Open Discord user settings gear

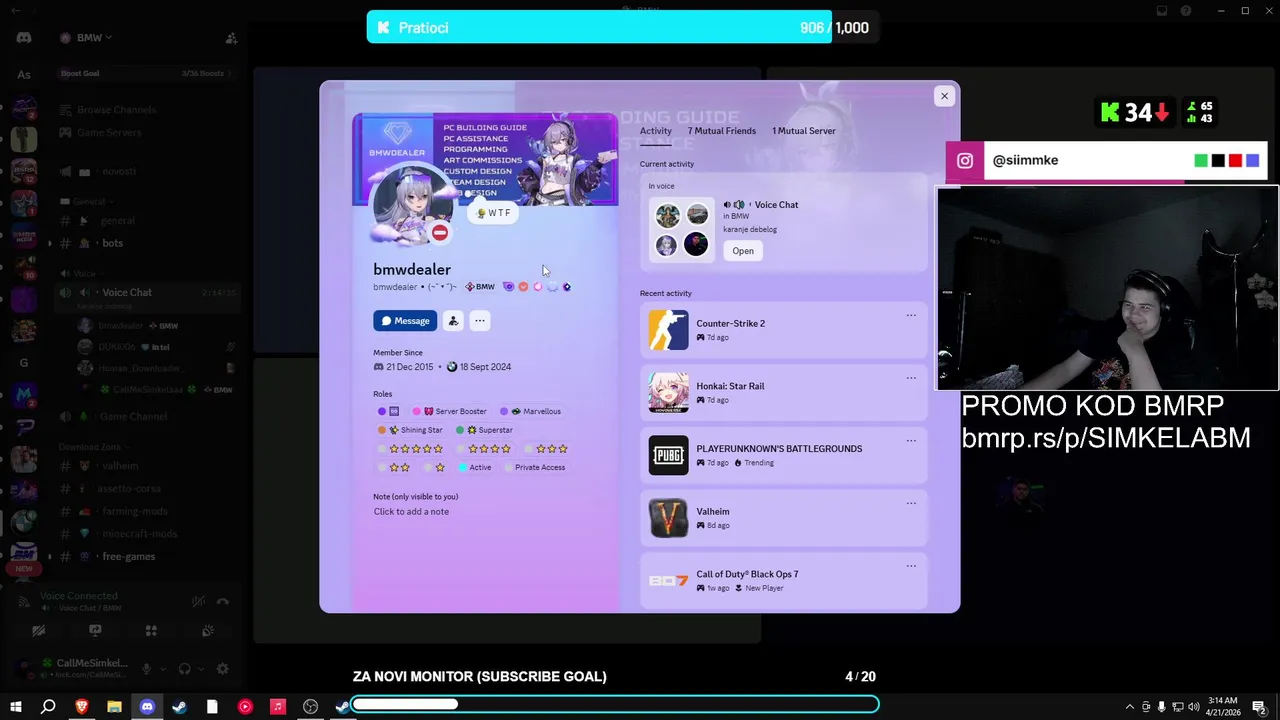(x=222, y=669)
